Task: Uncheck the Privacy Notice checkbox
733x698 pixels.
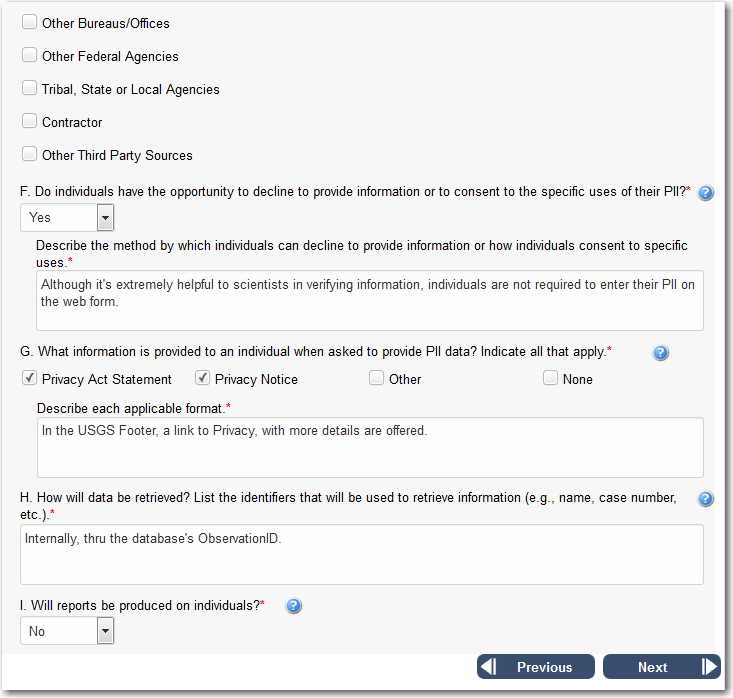Action: (x=203, y=378)
